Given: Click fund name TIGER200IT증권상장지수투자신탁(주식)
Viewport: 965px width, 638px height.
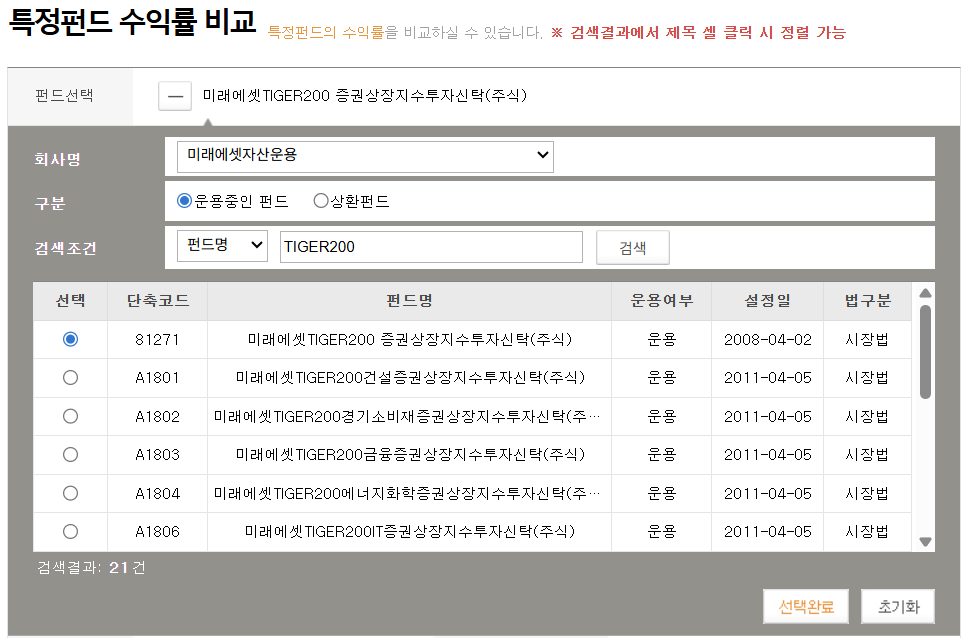Looking at the screenshot, I should click(x=410, y=532).
